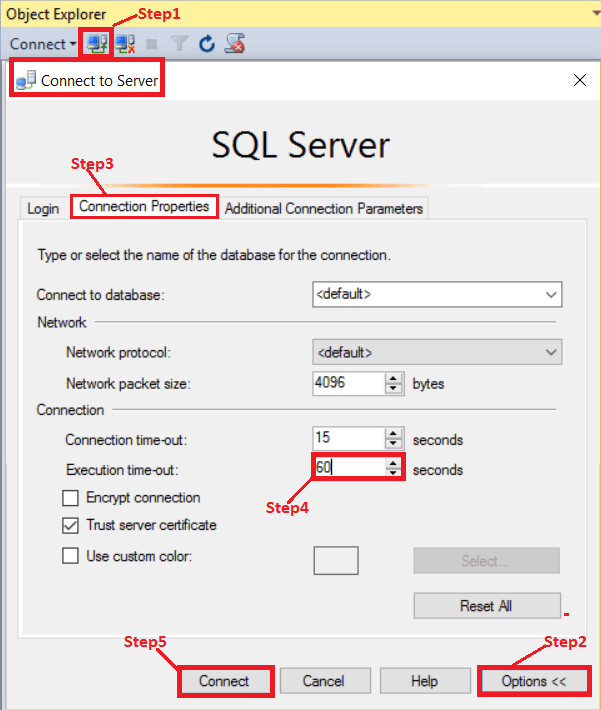601x710 pixels.
Task: Click the Stop icon in the toolbar
Action: 152,44
